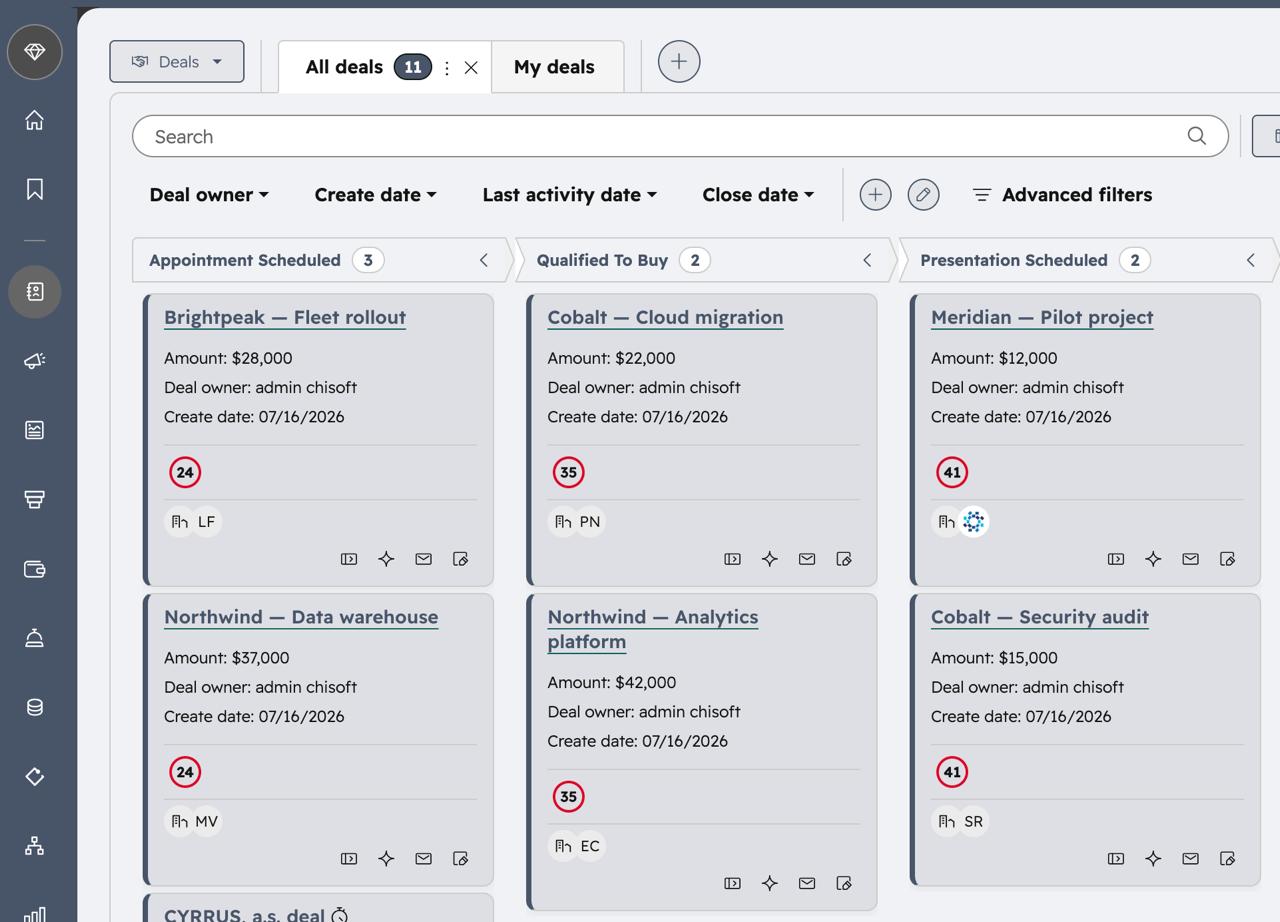Click the SR contact avatar on Security audit card
Screen dimensions: 1280x922
click(x=973, y=822)
